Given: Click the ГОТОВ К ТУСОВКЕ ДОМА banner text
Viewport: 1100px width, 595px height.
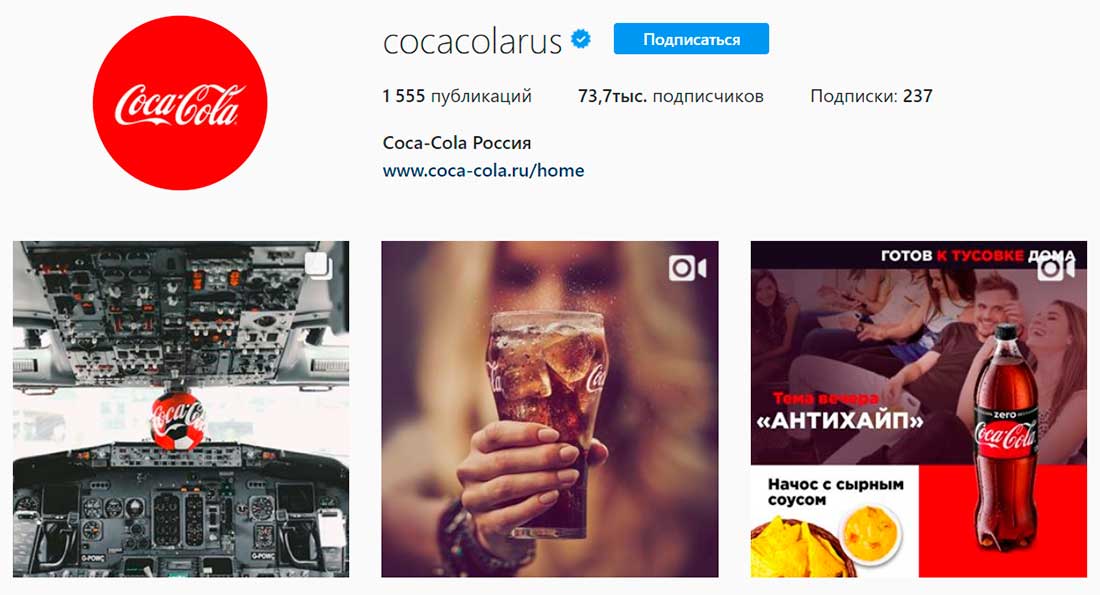Looking at the screenshot, I should (x=978, y=255).
